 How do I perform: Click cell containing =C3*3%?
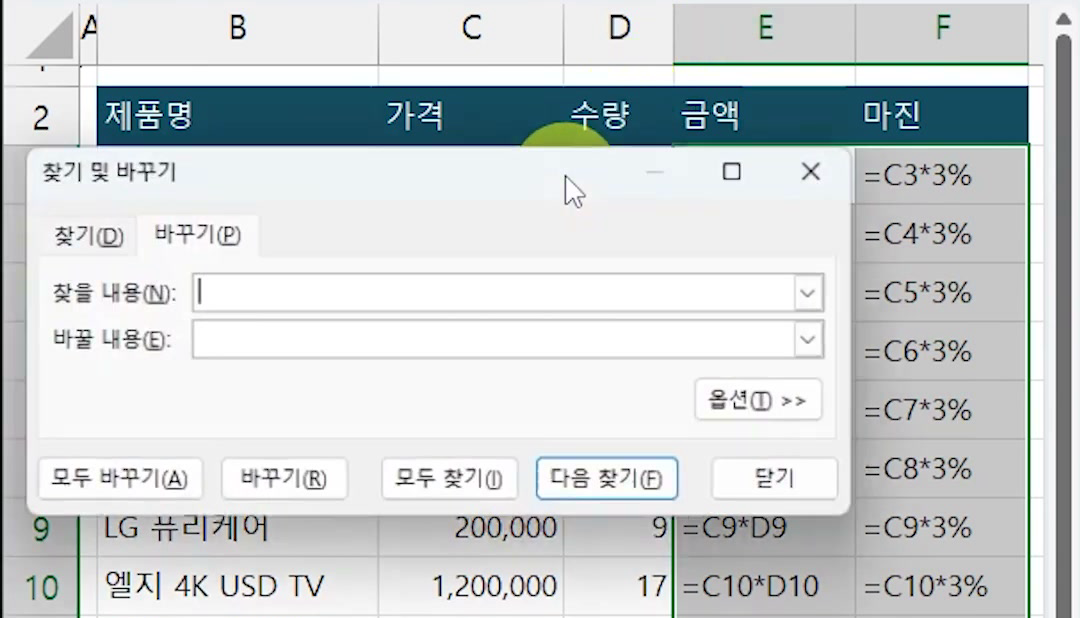pyautogui.click(x=942, y=176)
